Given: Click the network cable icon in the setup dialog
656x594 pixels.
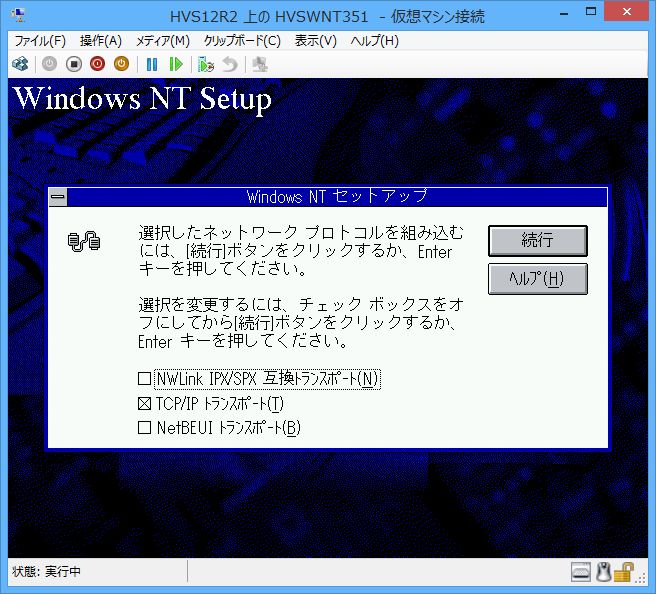Looking at the screenshot, I should 84,241.
